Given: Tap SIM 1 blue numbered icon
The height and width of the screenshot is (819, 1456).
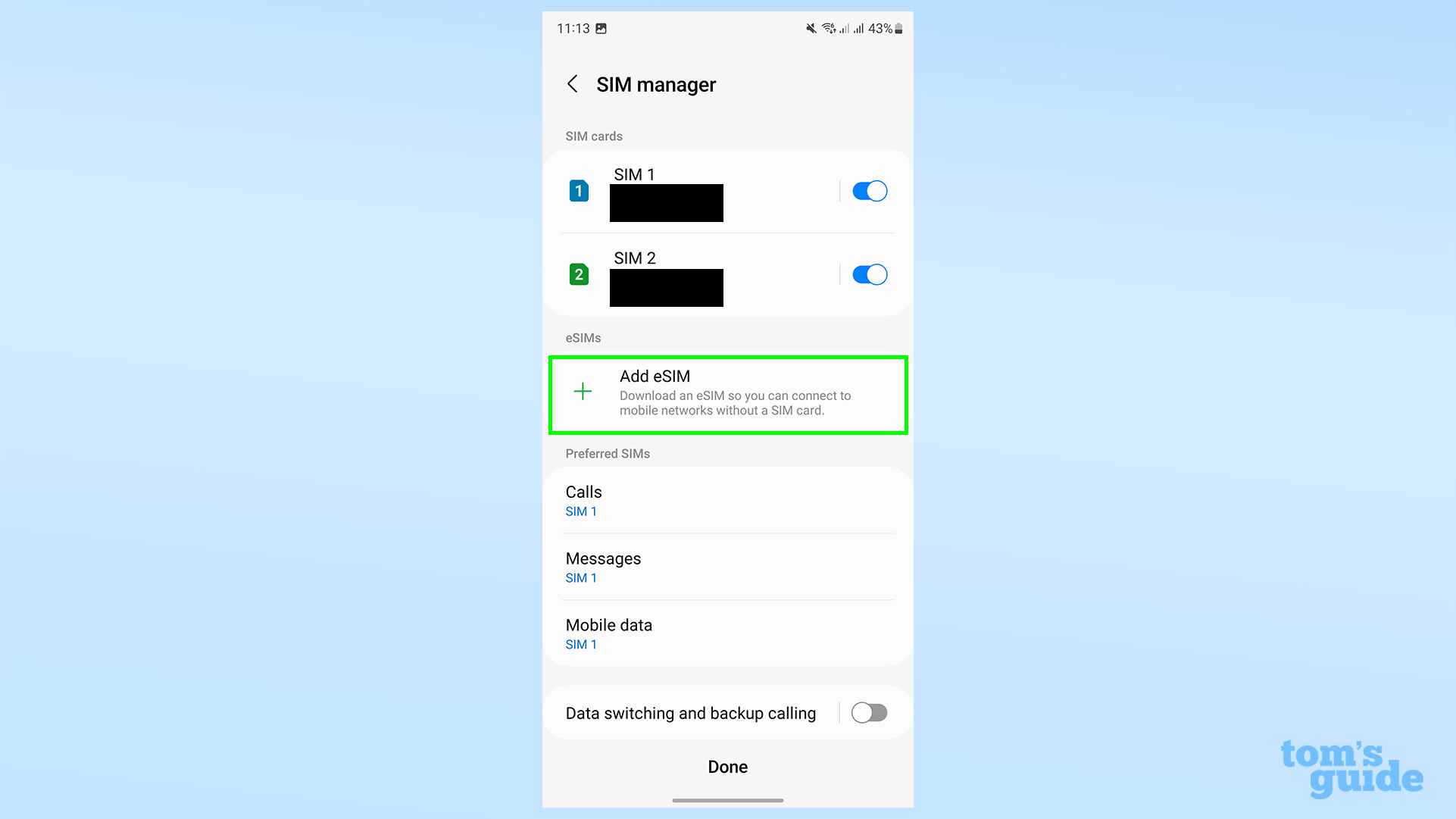Looking at the screenshot, I should pos(579,191).
